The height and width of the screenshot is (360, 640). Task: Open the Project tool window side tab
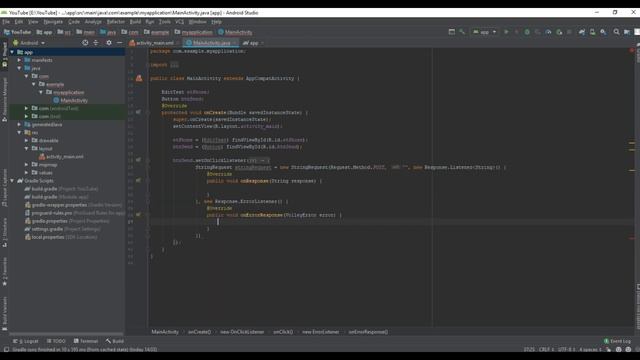(x=4, y=54)
